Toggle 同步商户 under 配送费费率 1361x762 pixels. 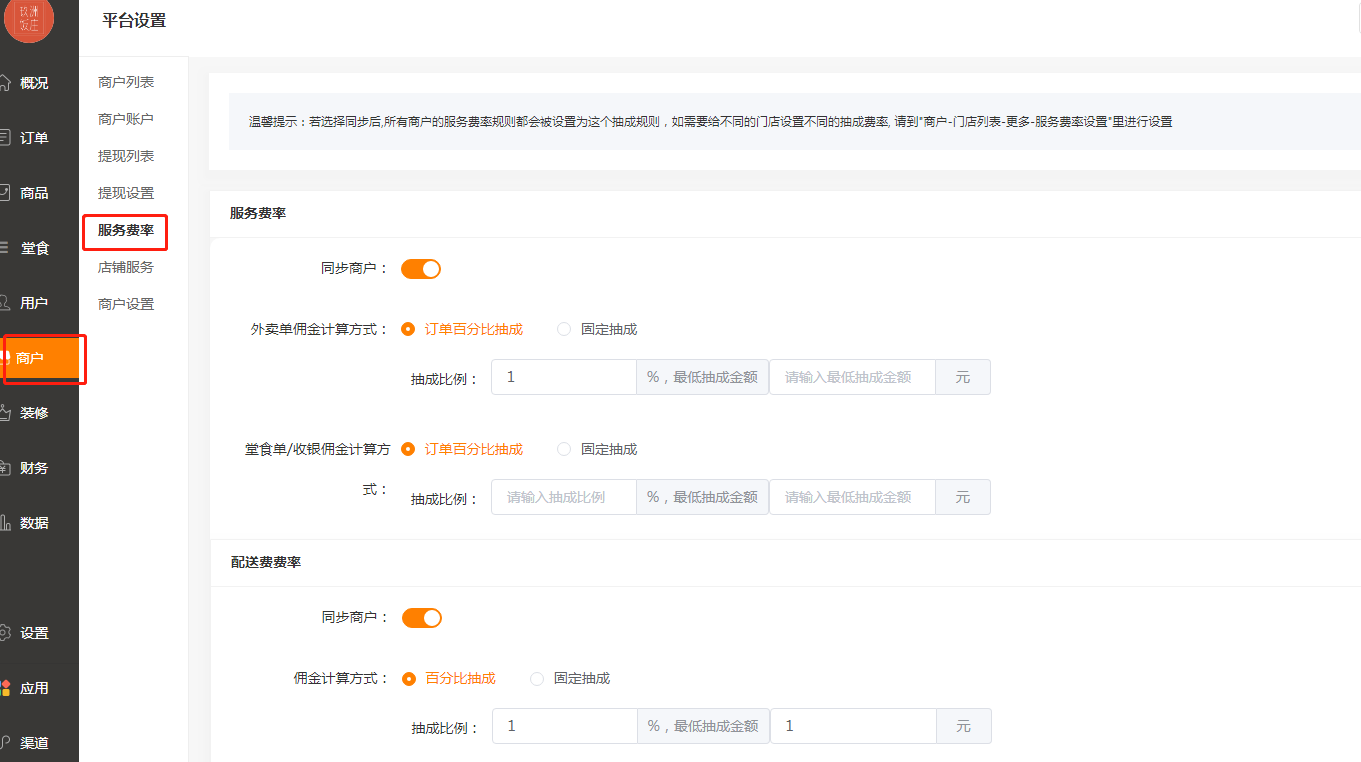(x=422, y=618)
